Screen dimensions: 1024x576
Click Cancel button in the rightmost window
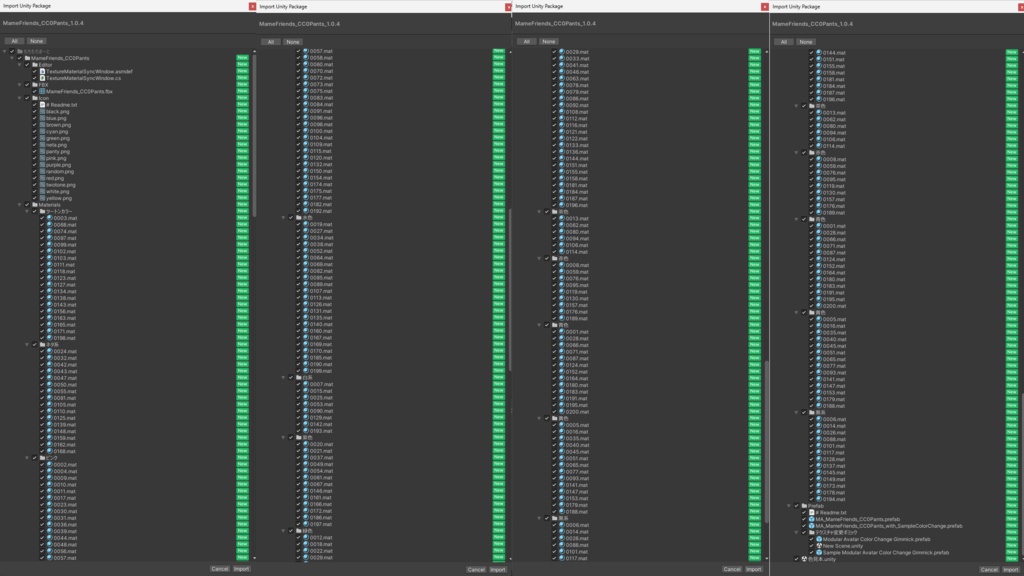point(989,569)
